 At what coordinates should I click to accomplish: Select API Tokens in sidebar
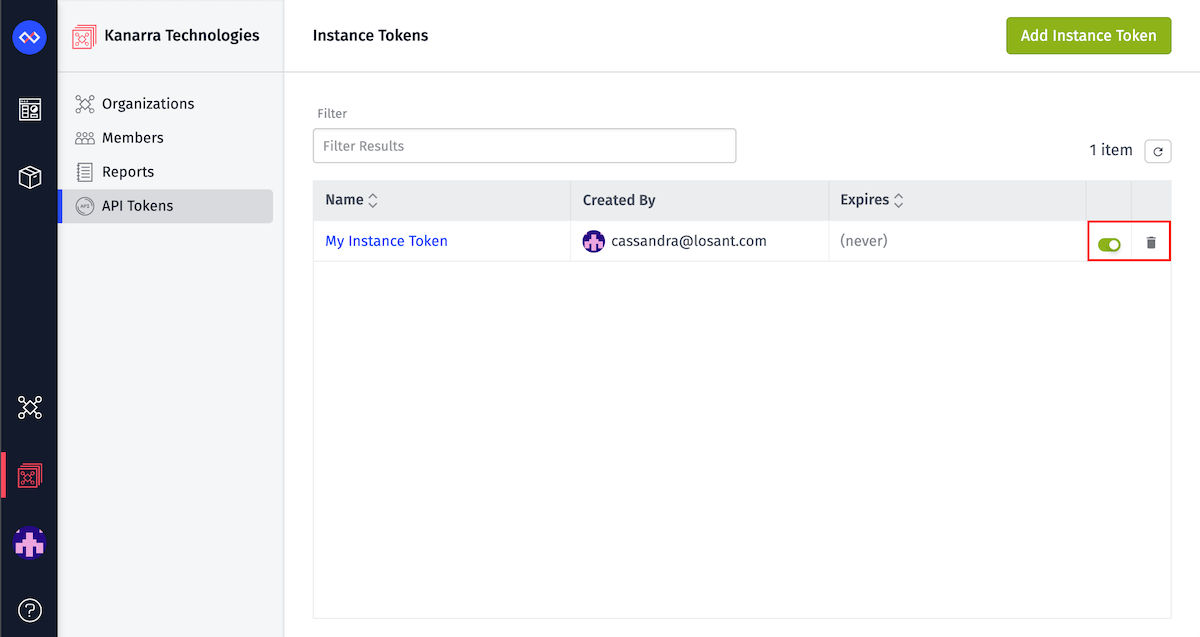click(x=165, y=206)
